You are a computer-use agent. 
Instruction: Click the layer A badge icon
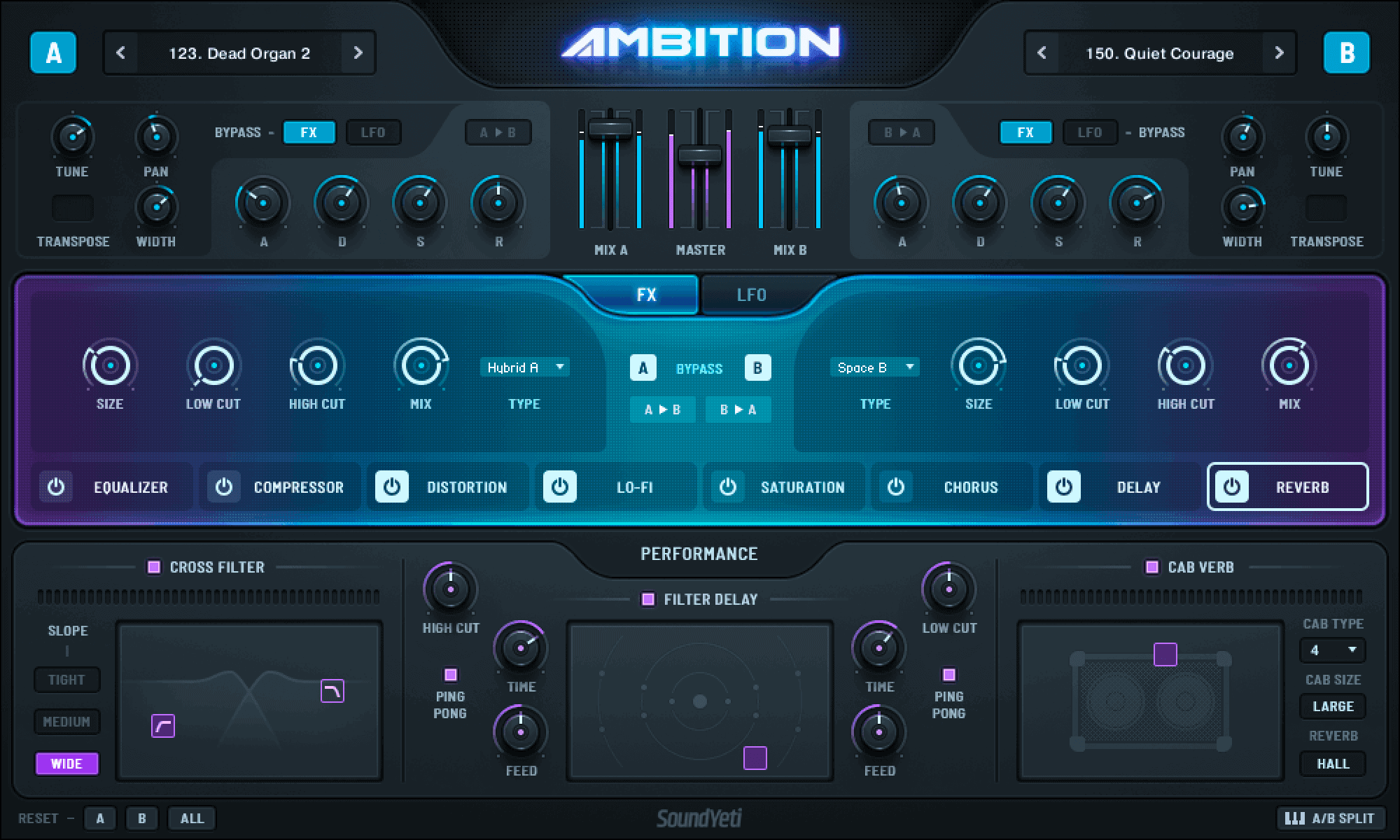[53, 52]
